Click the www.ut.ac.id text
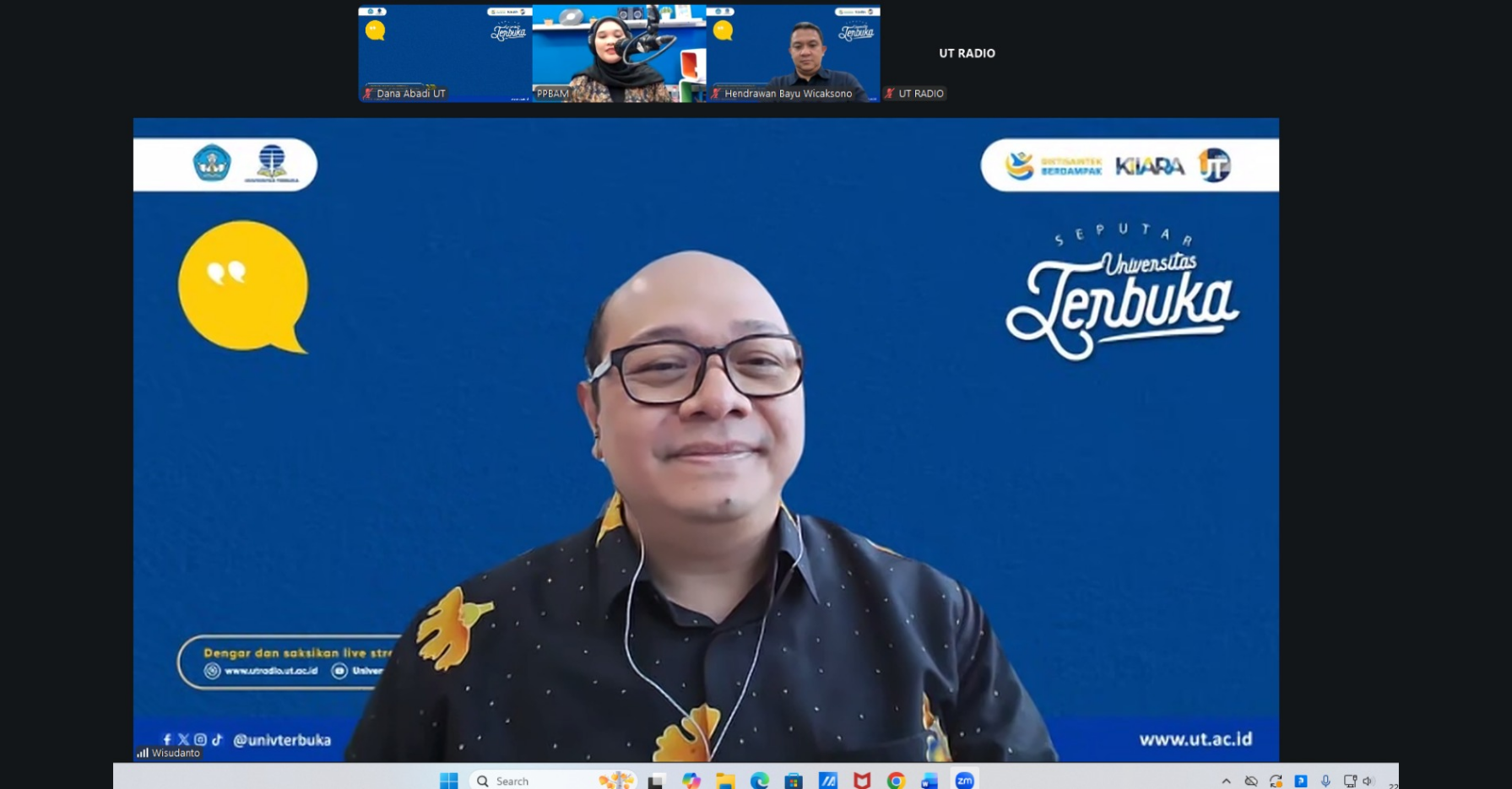1512x789 pixels. click(1195, 739)
